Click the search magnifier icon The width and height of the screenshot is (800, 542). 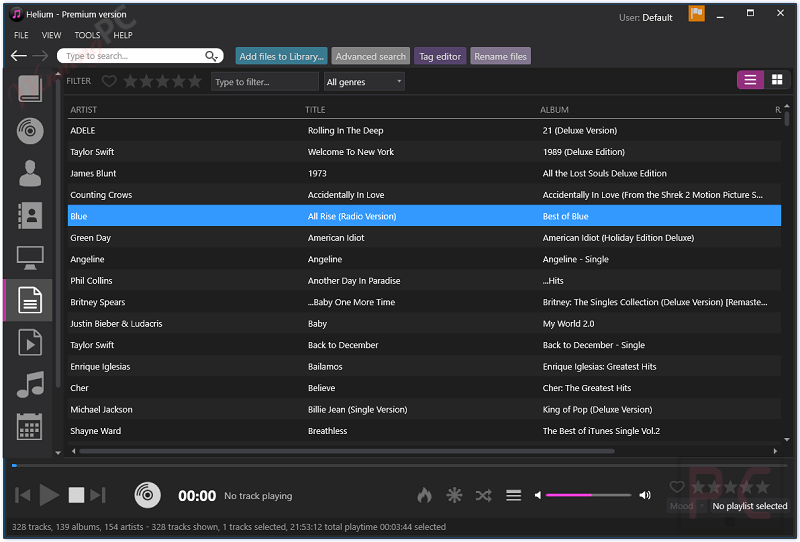(210, 56)
